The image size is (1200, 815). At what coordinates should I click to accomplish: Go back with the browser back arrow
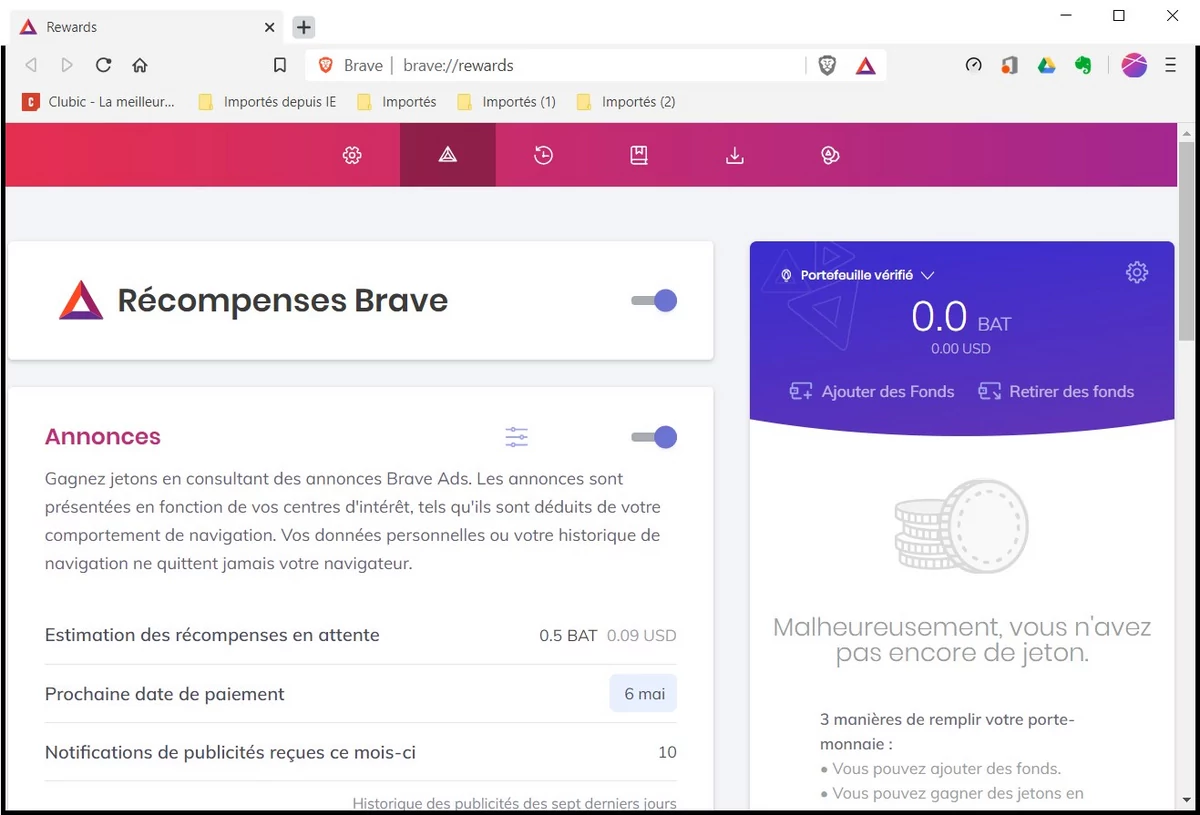[31, 65]
